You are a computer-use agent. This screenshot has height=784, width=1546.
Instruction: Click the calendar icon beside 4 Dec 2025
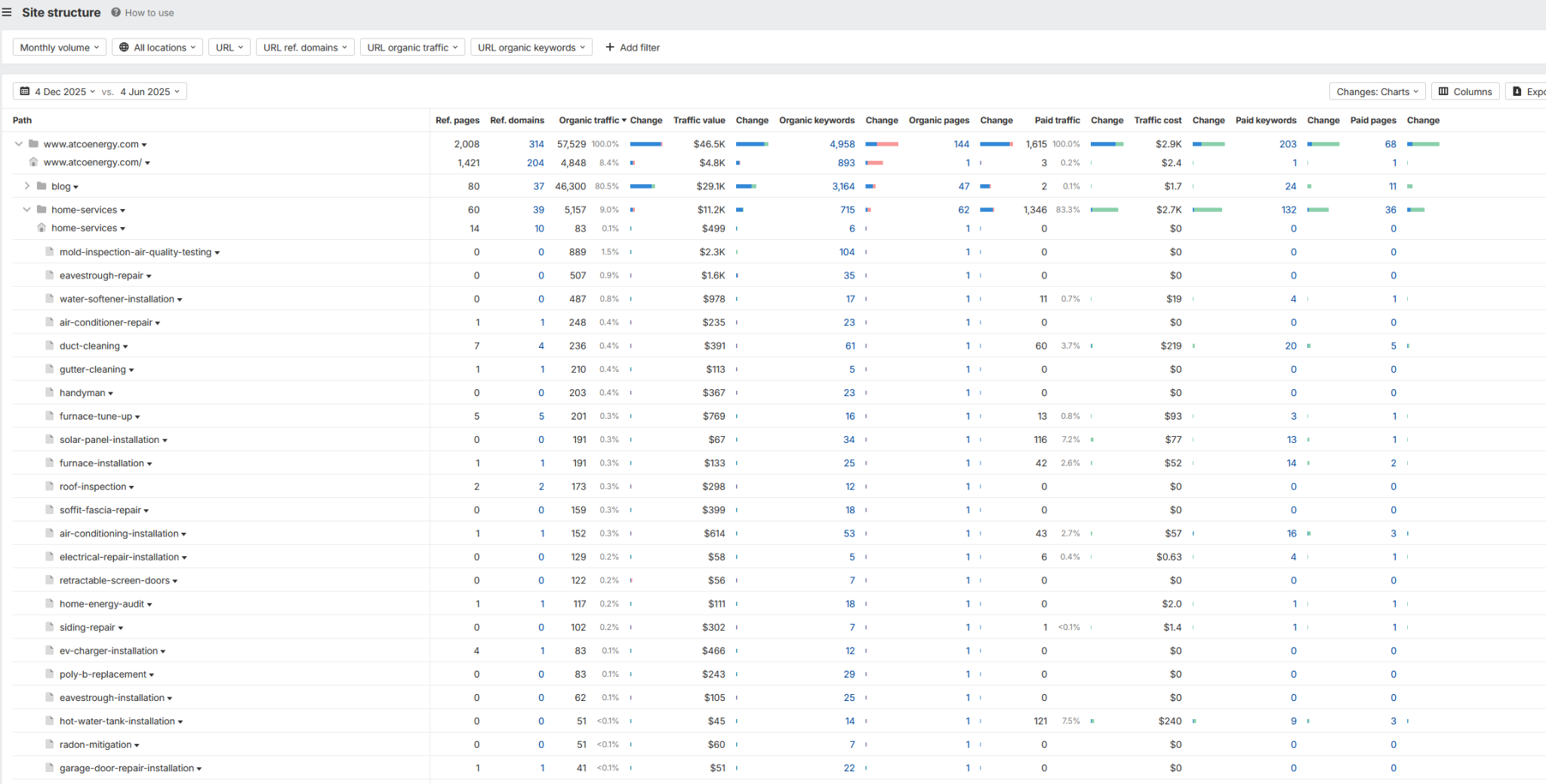coord(25,91)
